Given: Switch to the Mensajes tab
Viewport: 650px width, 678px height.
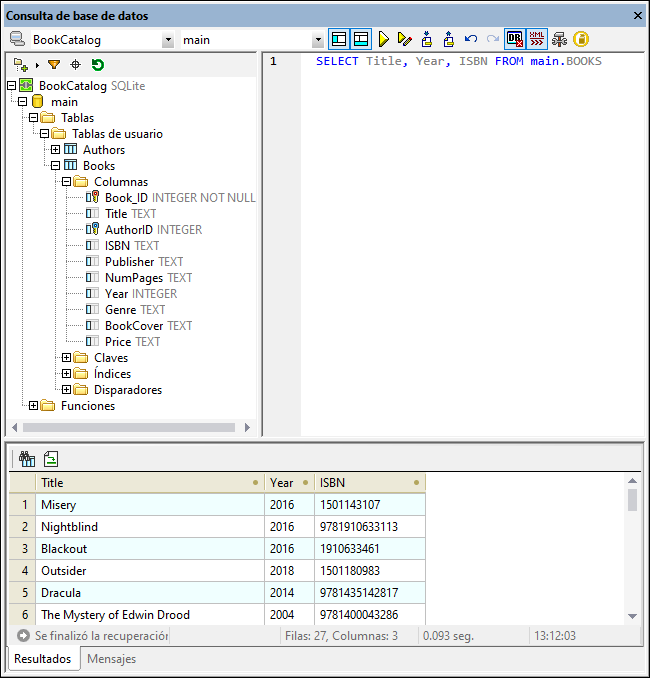Looking at the screenshot, I should [111, 659].
